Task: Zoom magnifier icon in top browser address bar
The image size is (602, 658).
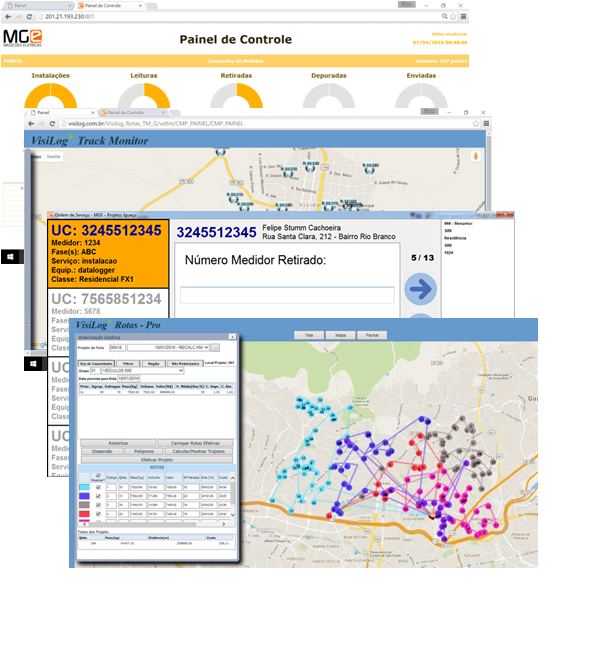Action: tap(445, 16)
